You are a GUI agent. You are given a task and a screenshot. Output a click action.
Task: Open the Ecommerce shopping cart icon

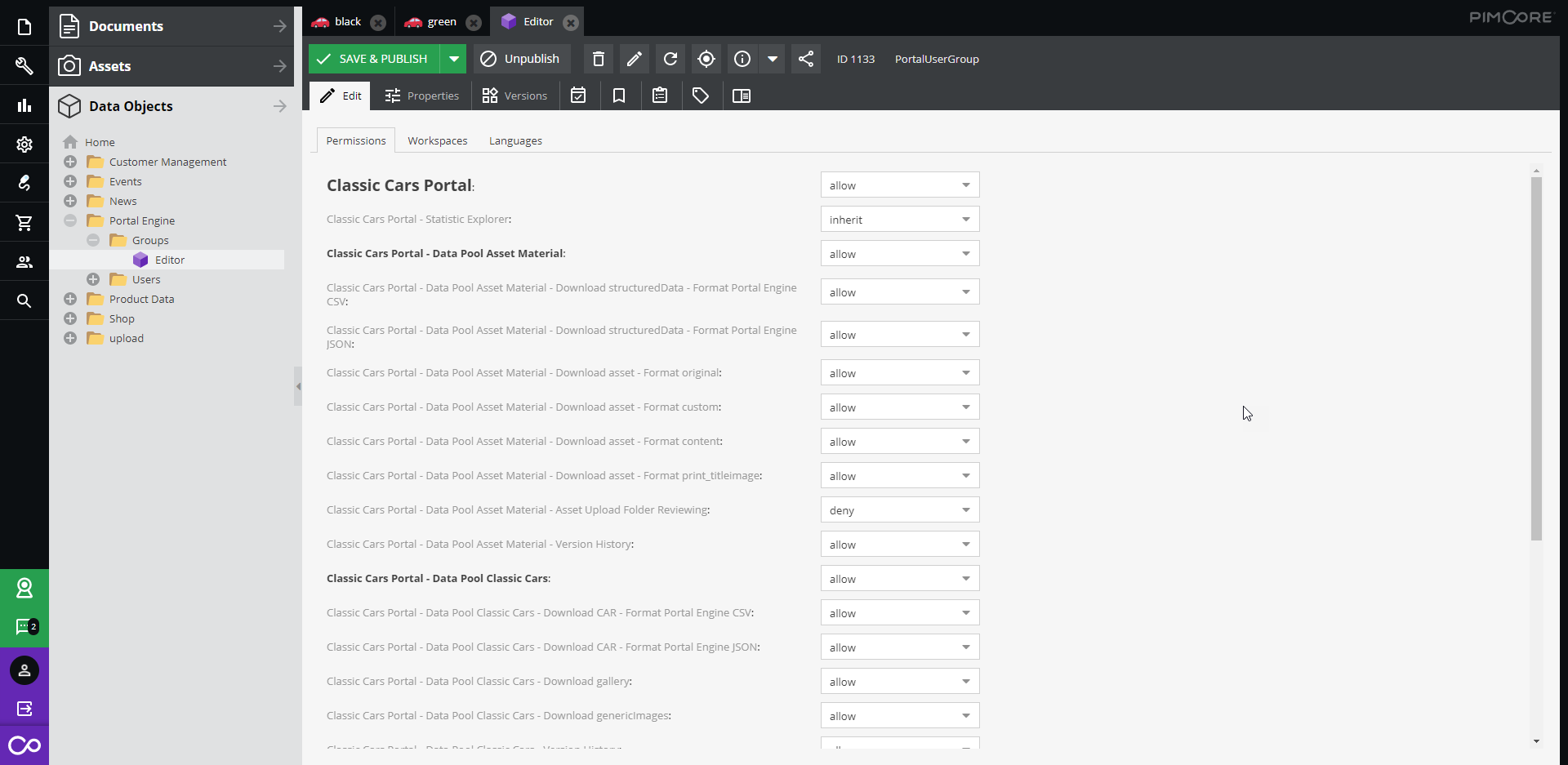coord(24,222)
